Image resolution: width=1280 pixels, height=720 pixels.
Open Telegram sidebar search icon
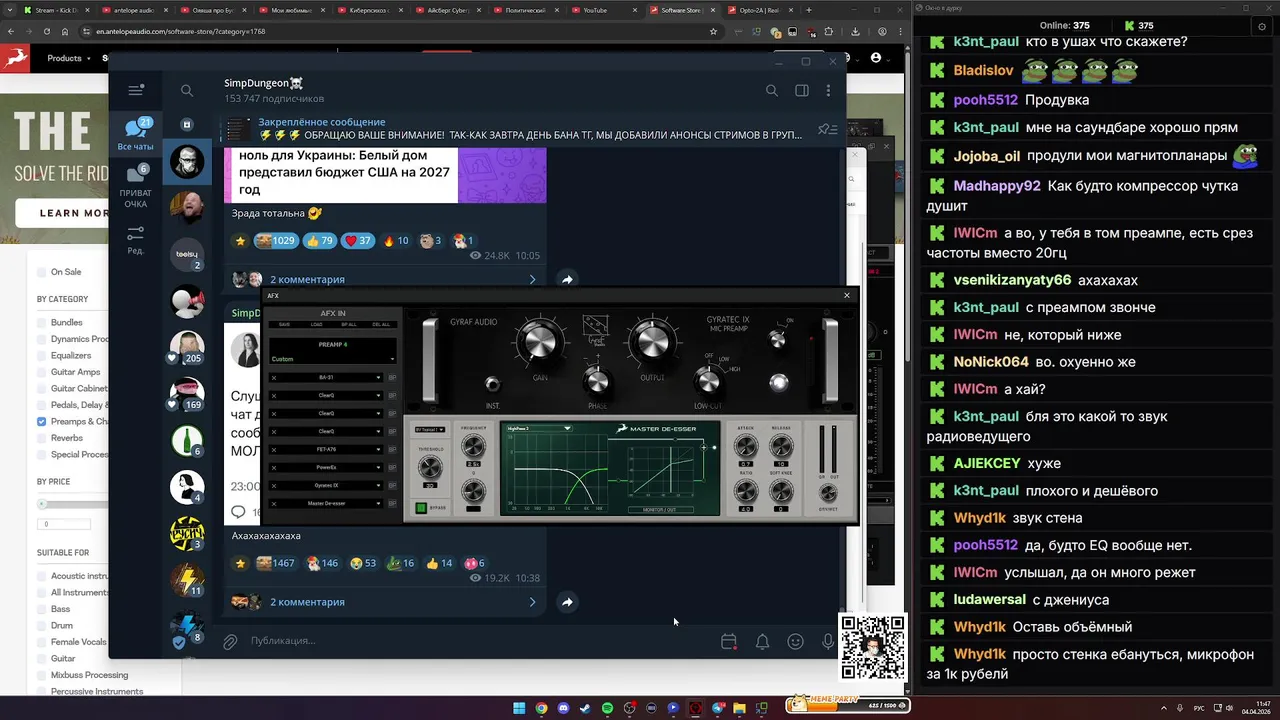coord(187,90)
